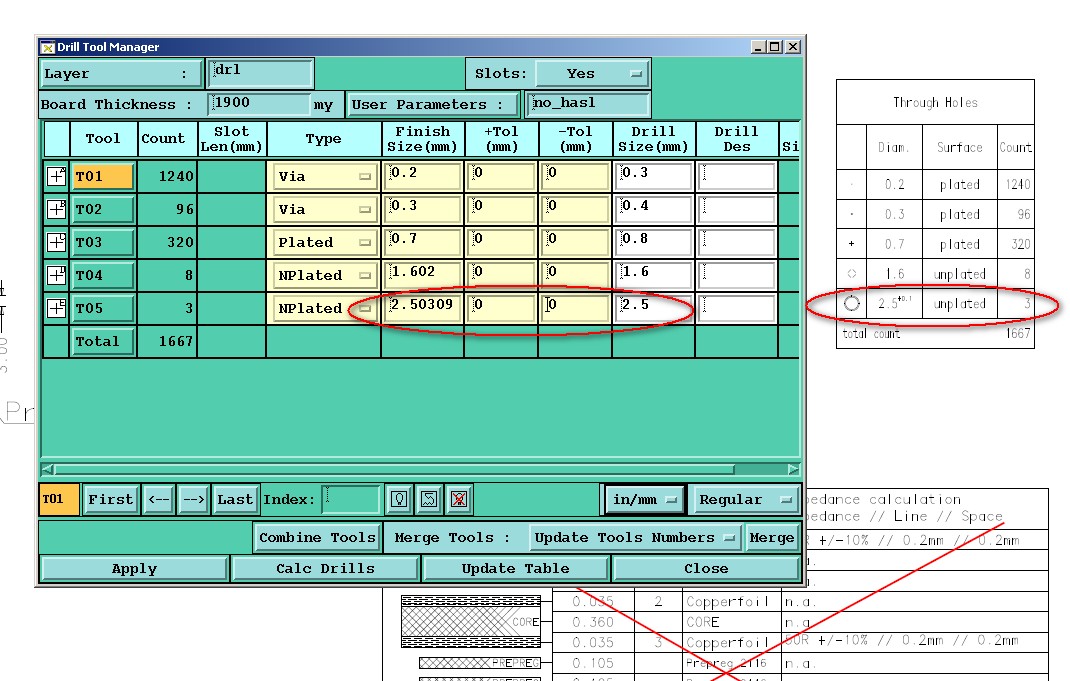Open the Slots Yes dropdown
The height and width of the screenshot is (681, 1070).
592,74
